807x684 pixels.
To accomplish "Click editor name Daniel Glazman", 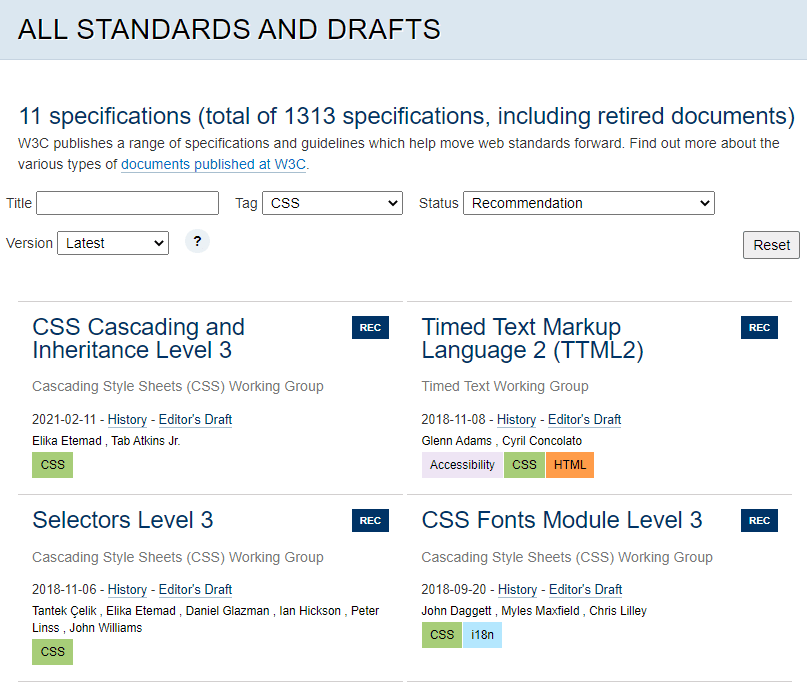I will tap(227, 611).
